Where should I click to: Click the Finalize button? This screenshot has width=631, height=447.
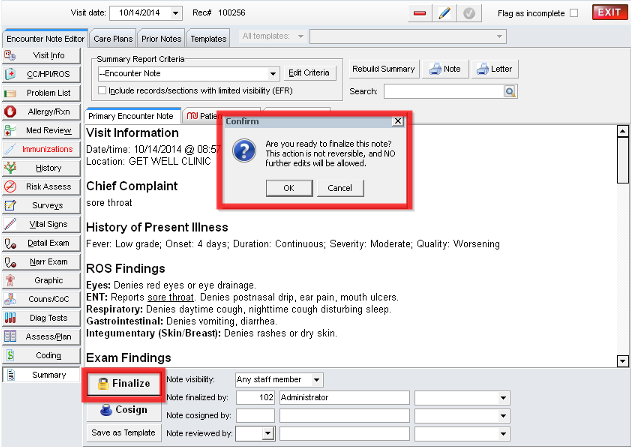click(x=124, y=383)
